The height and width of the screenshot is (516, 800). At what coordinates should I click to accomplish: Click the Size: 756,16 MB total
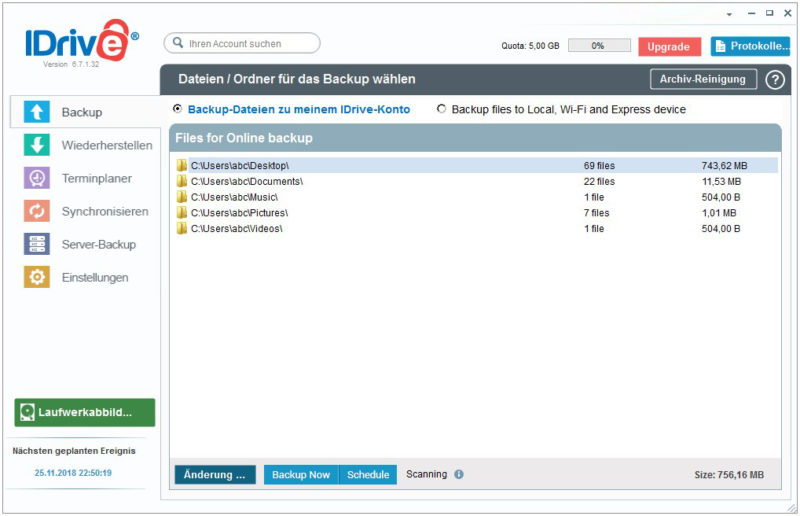729,475
